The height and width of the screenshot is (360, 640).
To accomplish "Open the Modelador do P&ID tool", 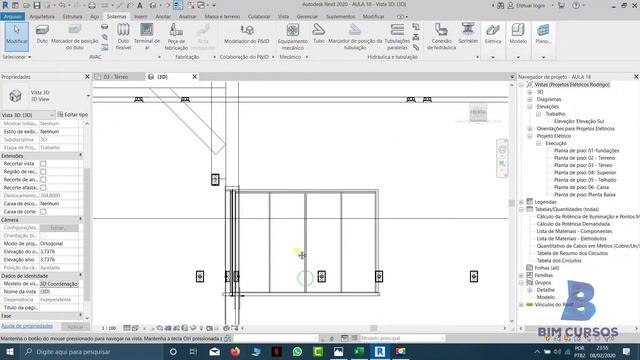I will click(x=247, y=34).
